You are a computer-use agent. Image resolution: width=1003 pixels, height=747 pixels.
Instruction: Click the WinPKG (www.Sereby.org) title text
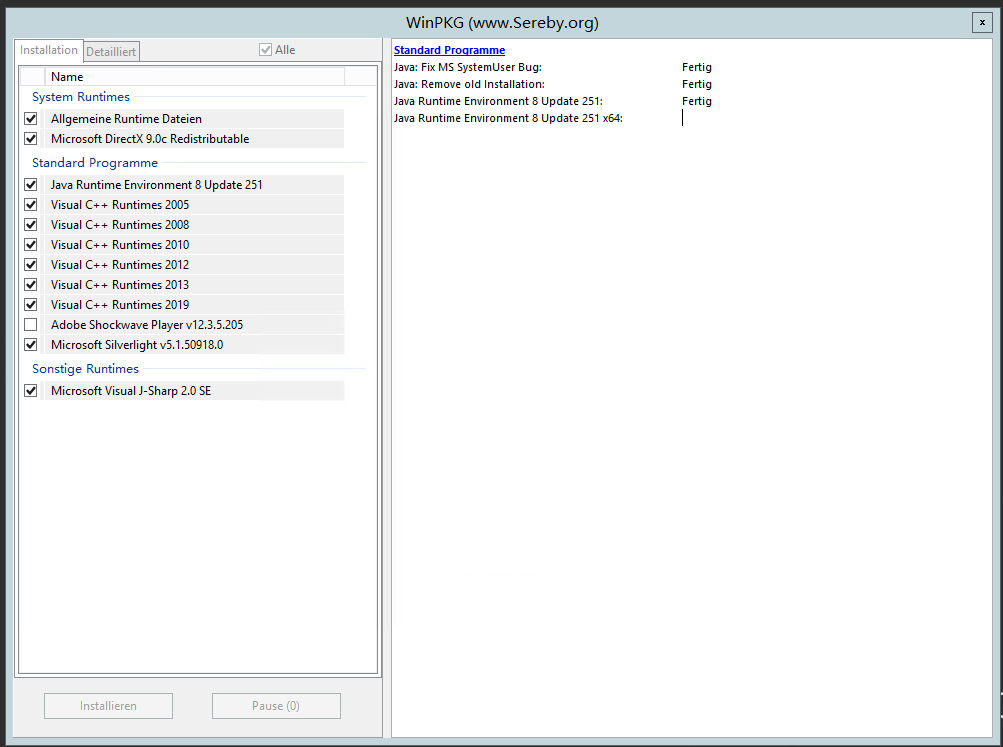[x=502, y=23]
